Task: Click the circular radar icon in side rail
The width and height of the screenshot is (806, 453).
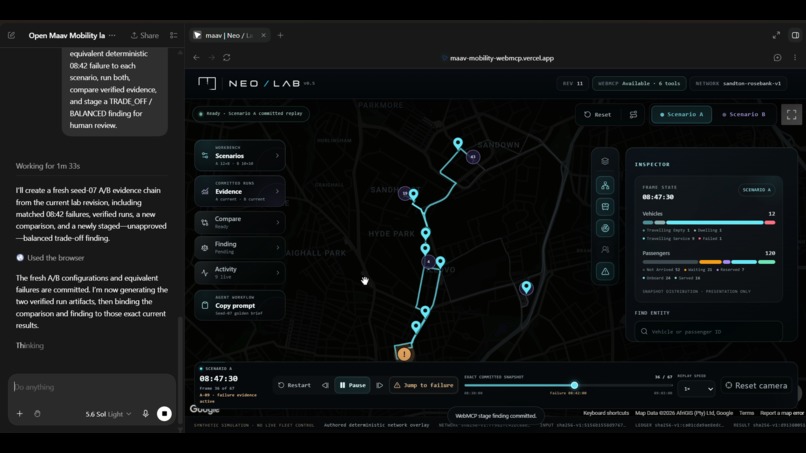Action: pyautogui.click(x=605, y=228)
